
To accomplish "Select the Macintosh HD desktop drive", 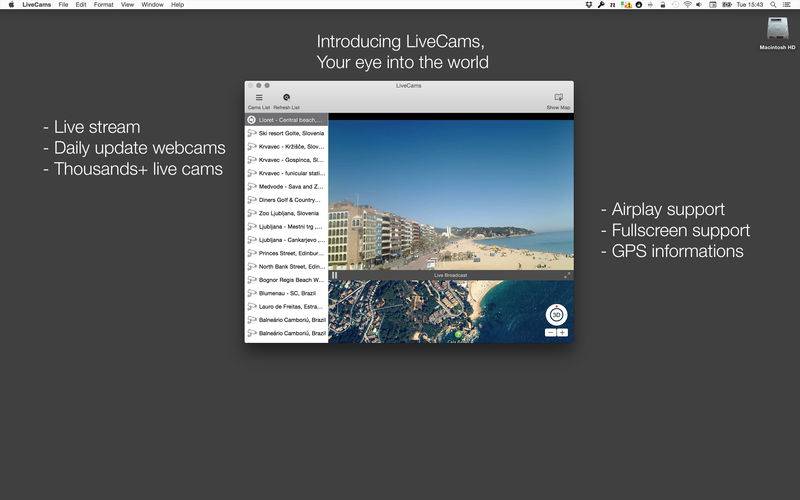I will coord(777,33).
